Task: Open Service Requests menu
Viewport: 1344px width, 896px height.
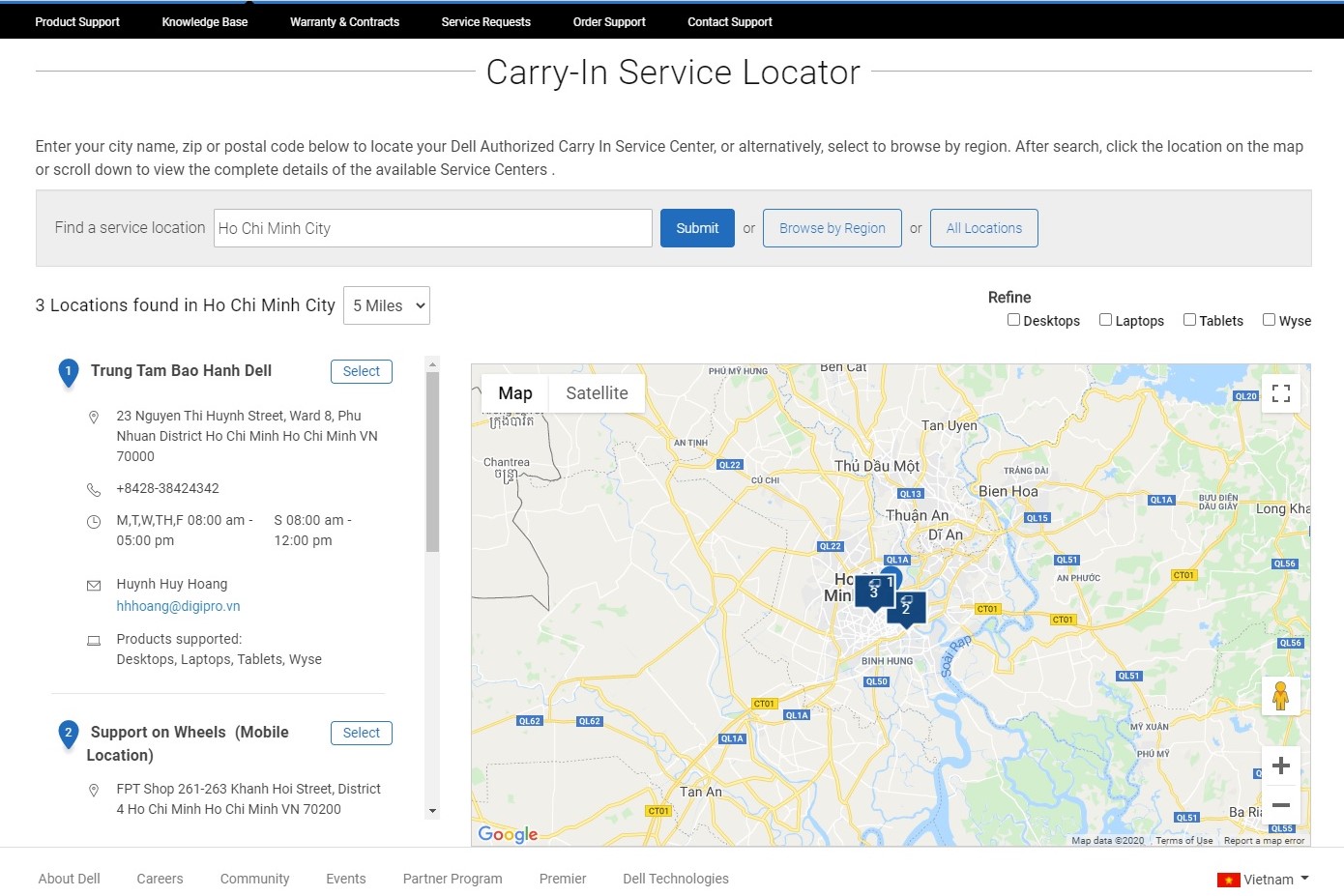Action: [x=485, y=21]
